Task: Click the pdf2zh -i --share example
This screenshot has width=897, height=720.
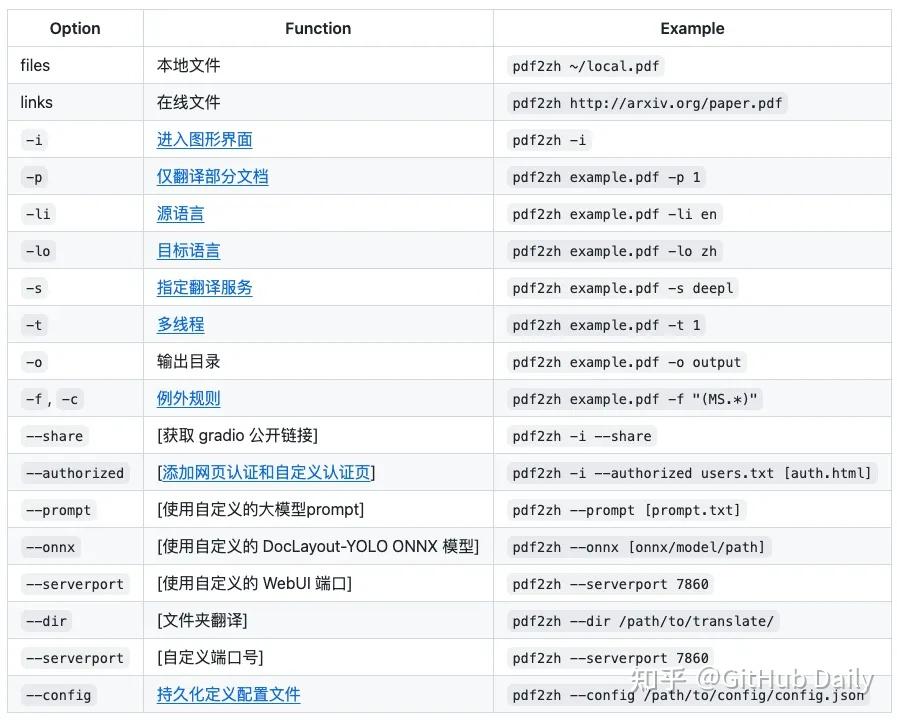Action: (x=581, y=436)
